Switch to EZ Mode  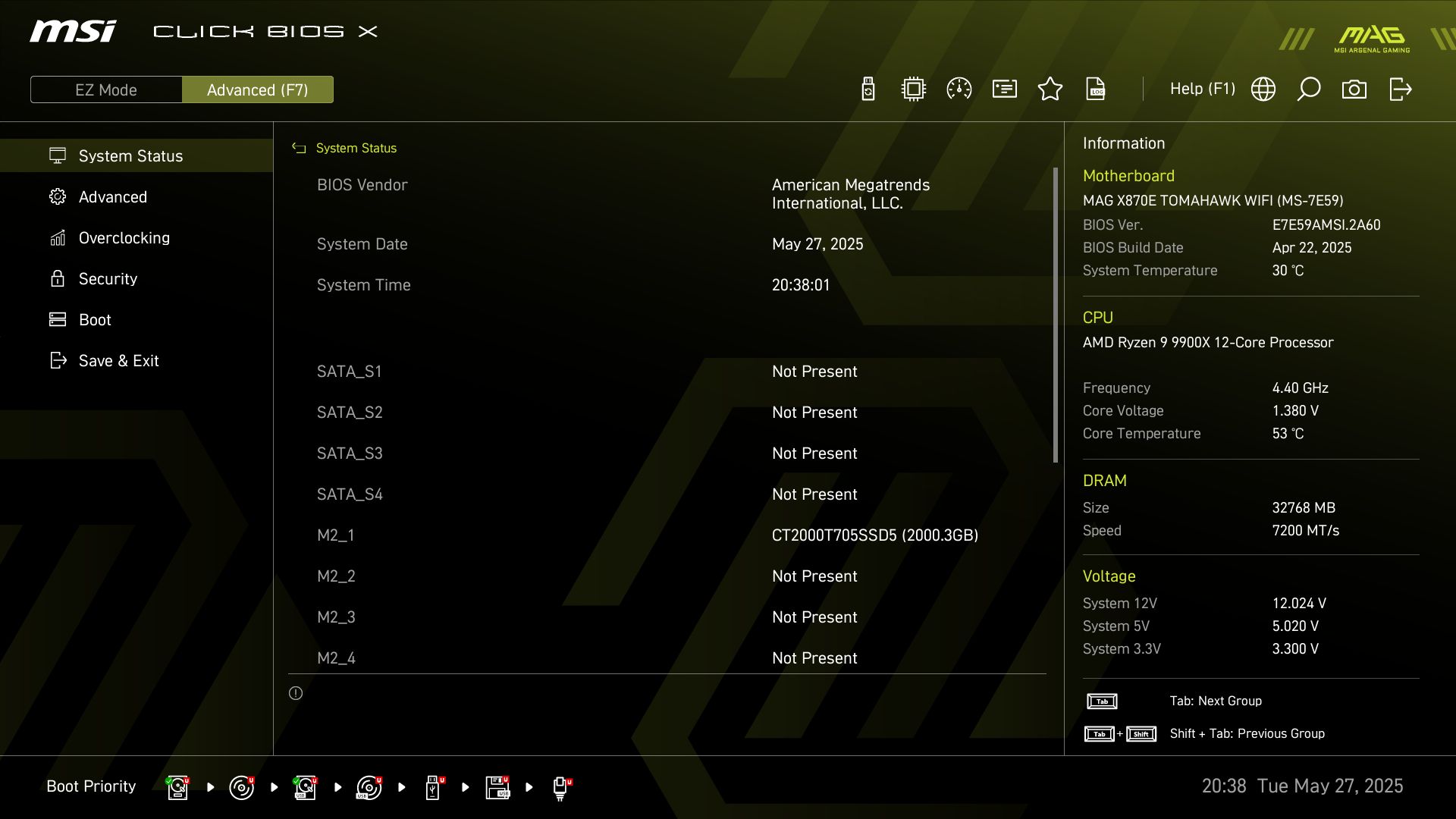click(x=106, y=89)
